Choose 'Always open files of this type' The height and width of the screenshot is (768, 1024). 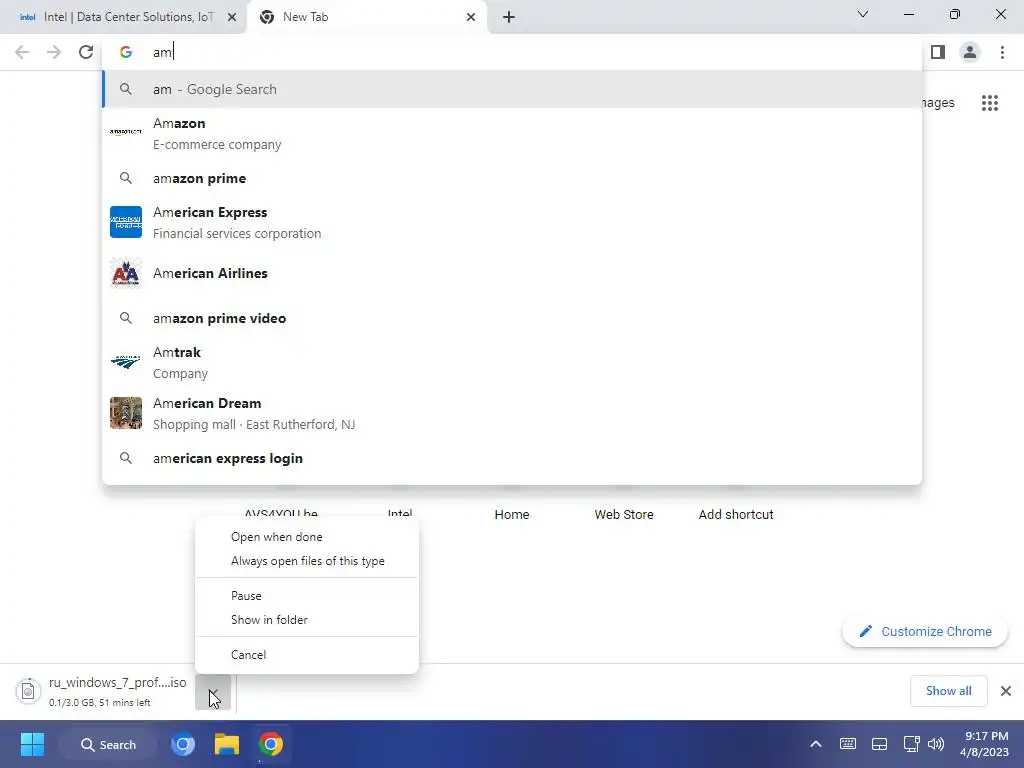pos(307,561)
